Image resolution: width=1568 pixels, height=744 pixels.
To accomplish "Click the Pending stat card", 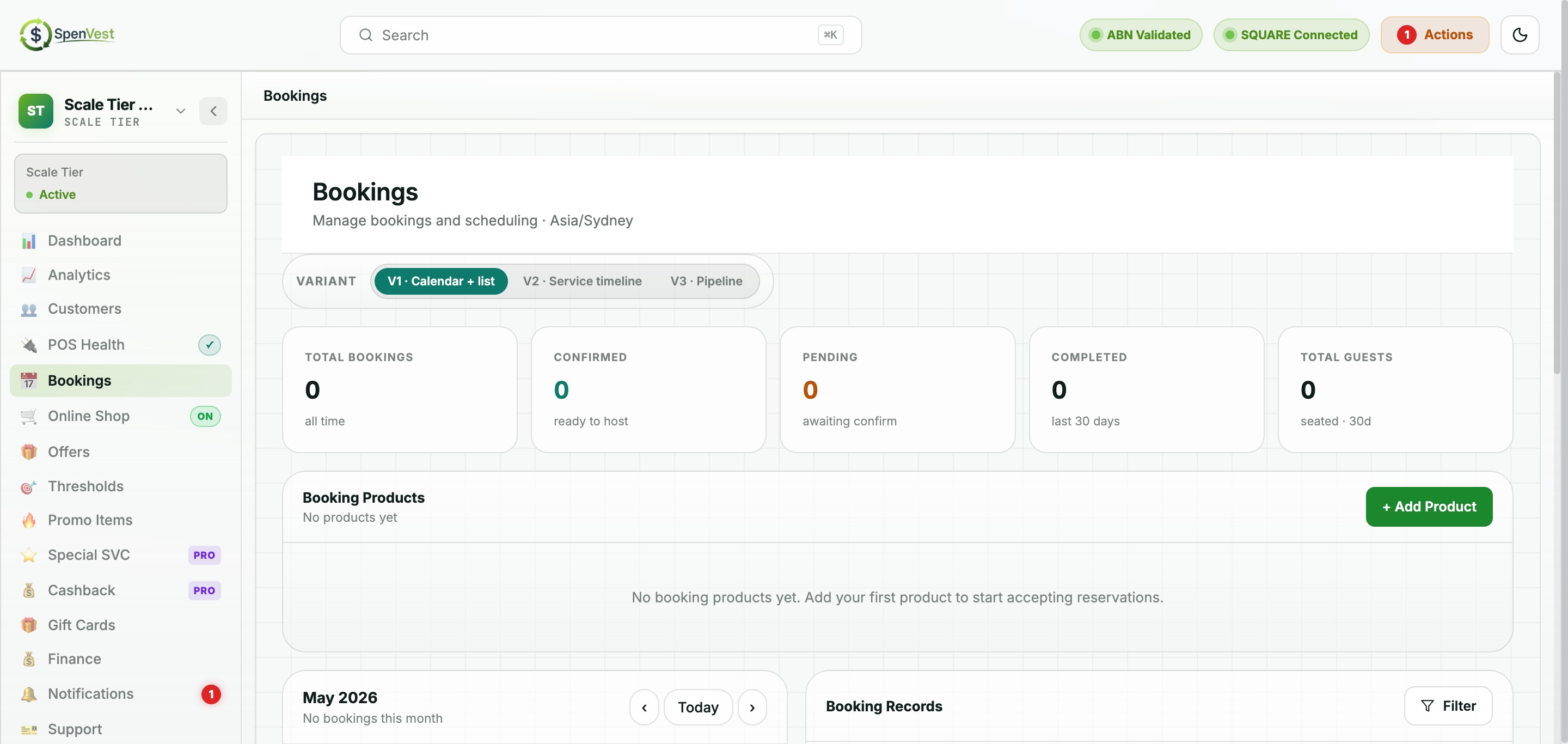I will (x=897, y=389).
